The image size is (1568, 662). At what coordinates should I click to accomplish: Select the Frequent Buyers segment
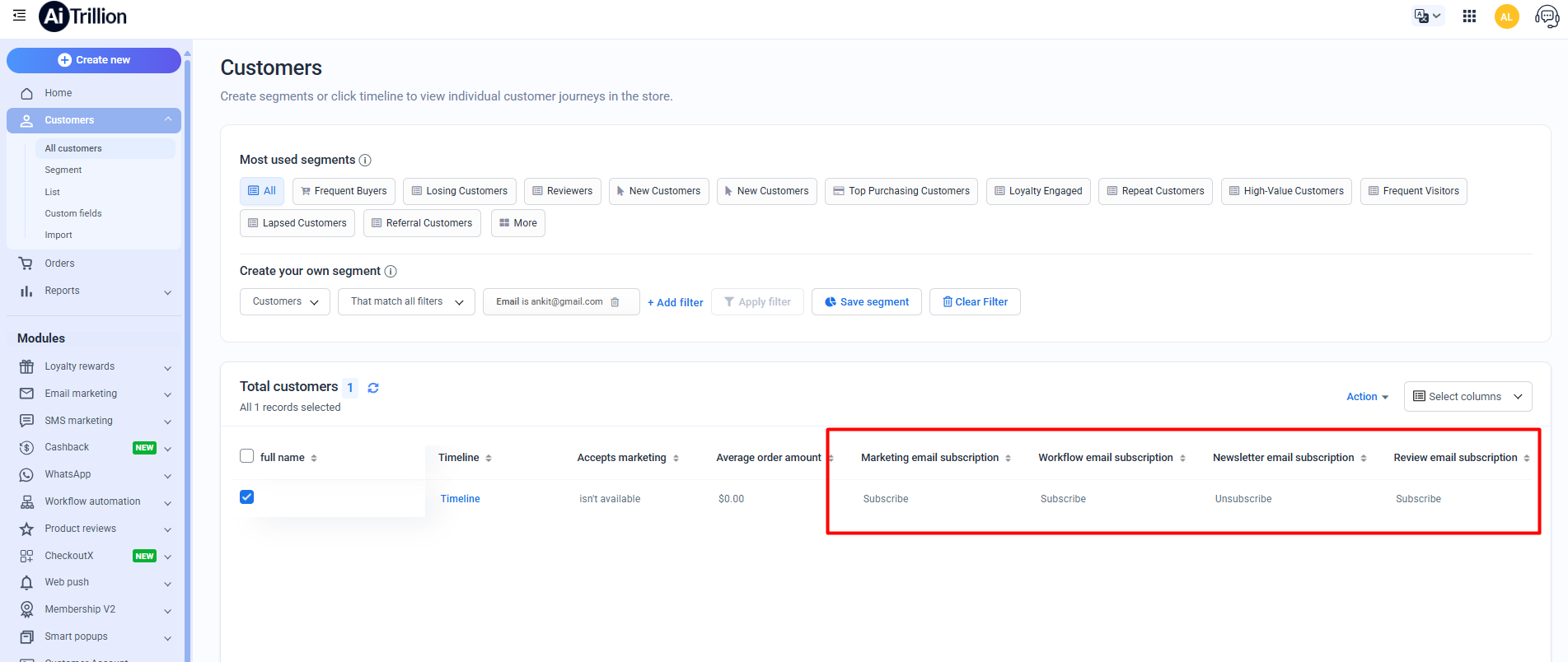click(x=344, y=191)
